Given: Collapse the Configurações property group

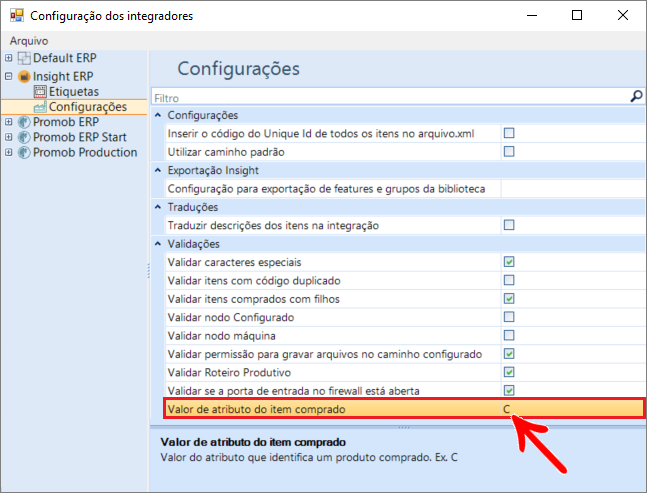Looking at the screenshot, I should coord(158,115).
